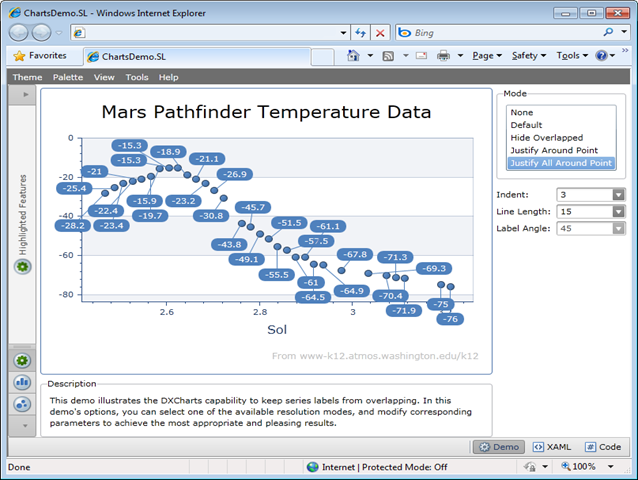Click the 100% zoom level button
The height and width of the screenshot is (480, 638).
578,467
